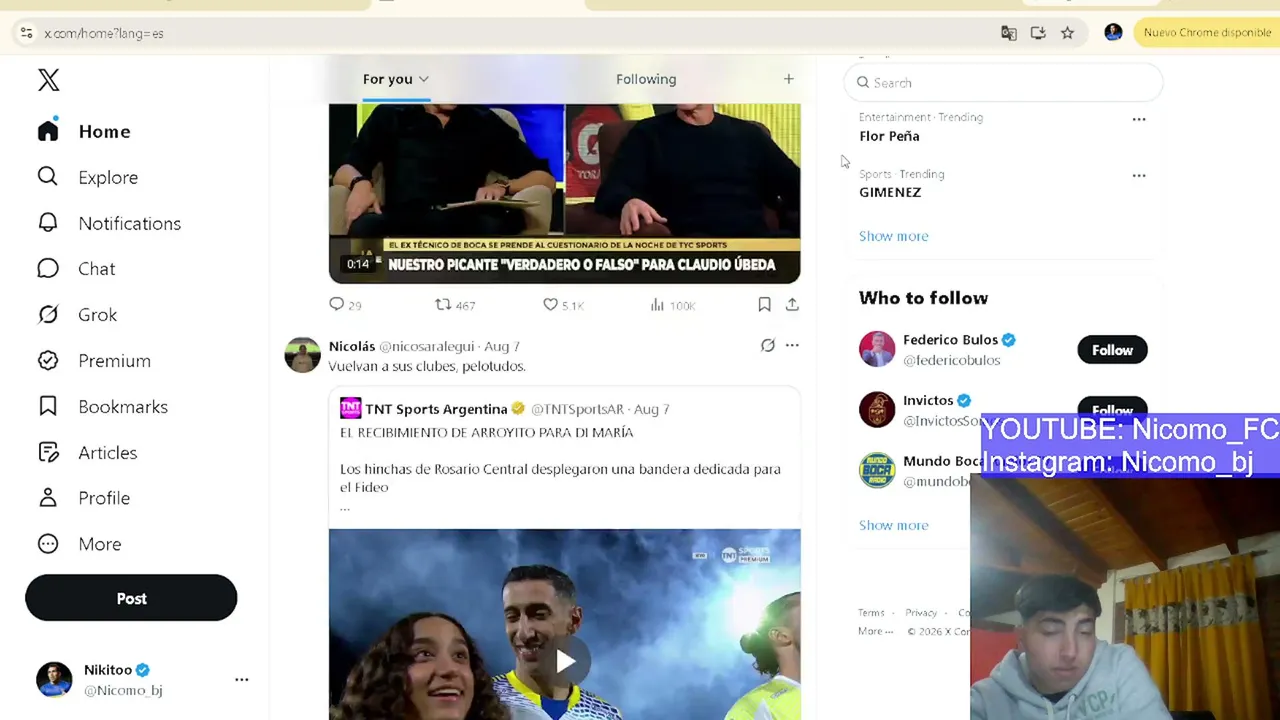Screen dimensions: 1280x720
Task: Click the Translate page icon in Chrome
Action: 1009,33
